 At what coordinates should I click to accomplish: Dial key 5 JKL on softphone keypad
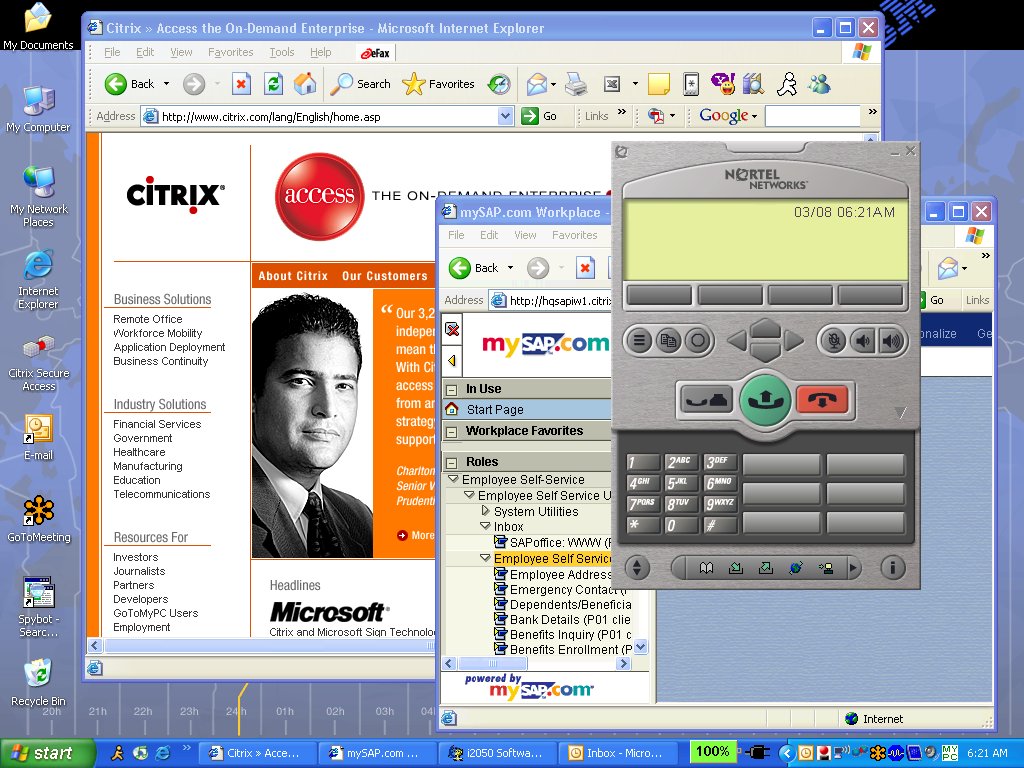[x=680, y=484]
